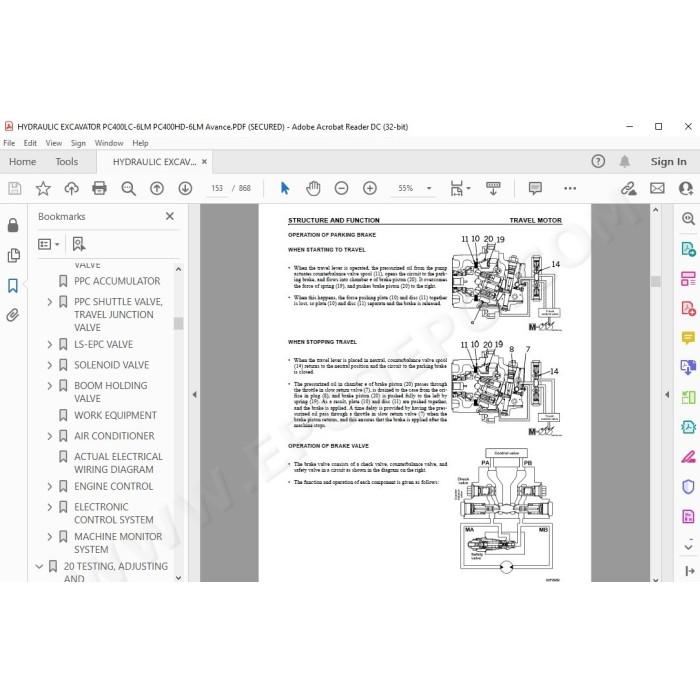Click the page number field
The width and height of the screenshot is (700, 700).
click(217, 188)
